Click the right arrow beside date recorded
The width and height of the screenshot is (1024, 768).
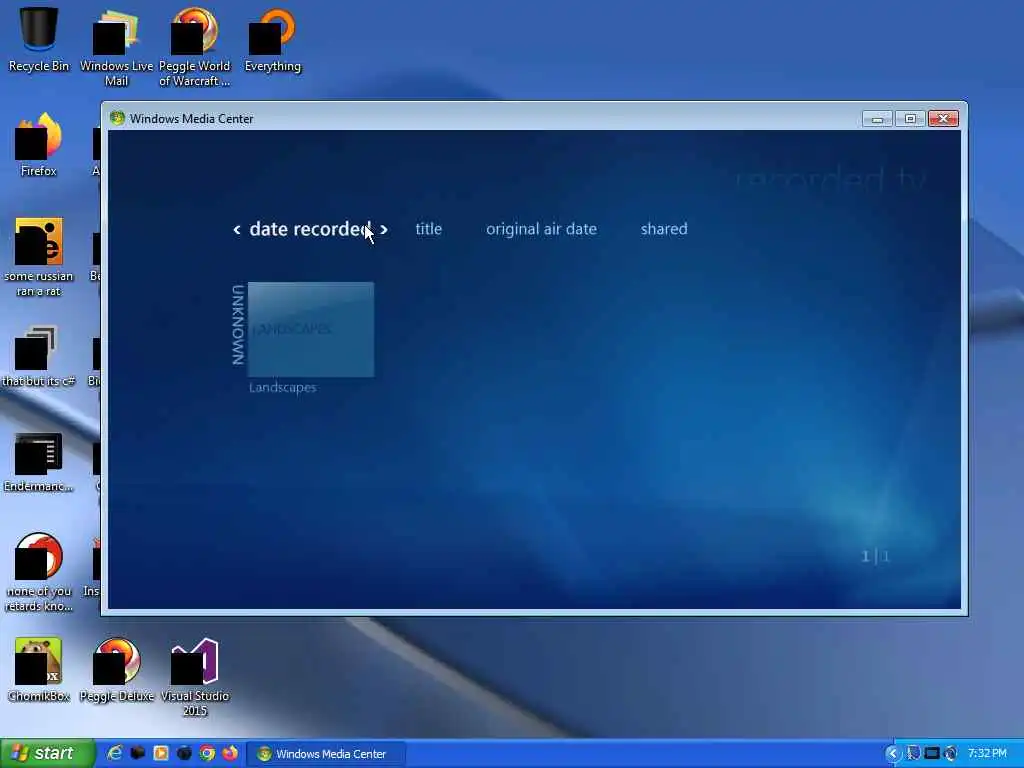click(384, 229)
